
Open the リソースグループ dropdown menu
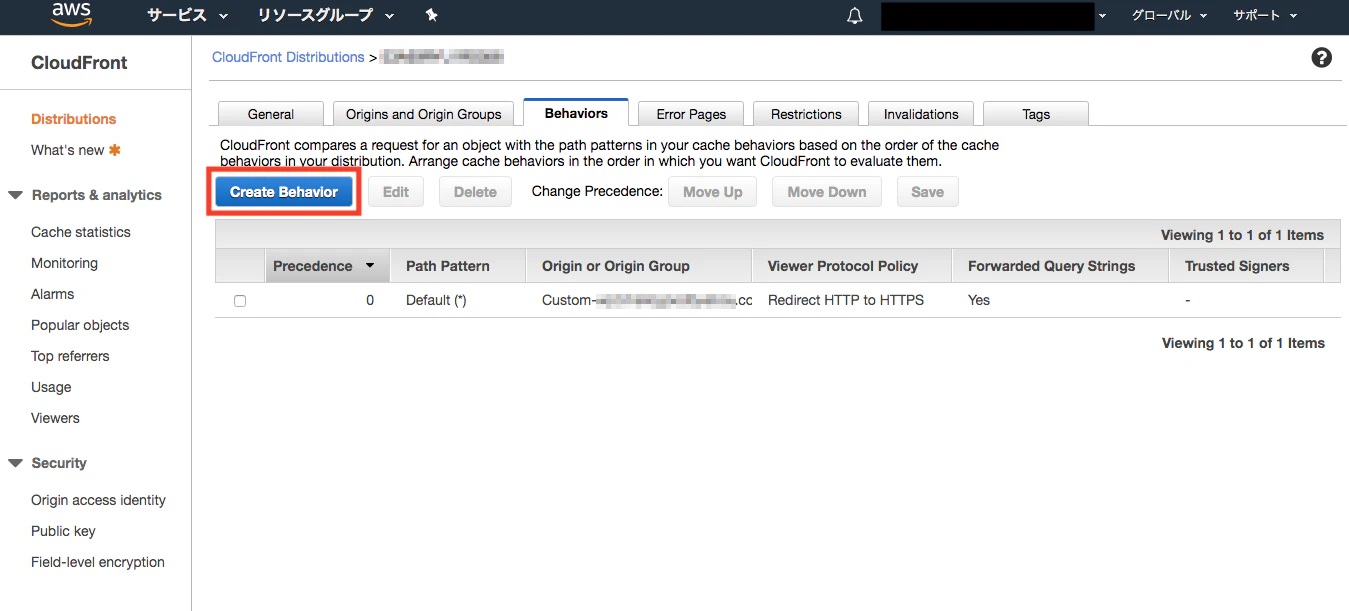pyautogui.click(x=326, y=15)
